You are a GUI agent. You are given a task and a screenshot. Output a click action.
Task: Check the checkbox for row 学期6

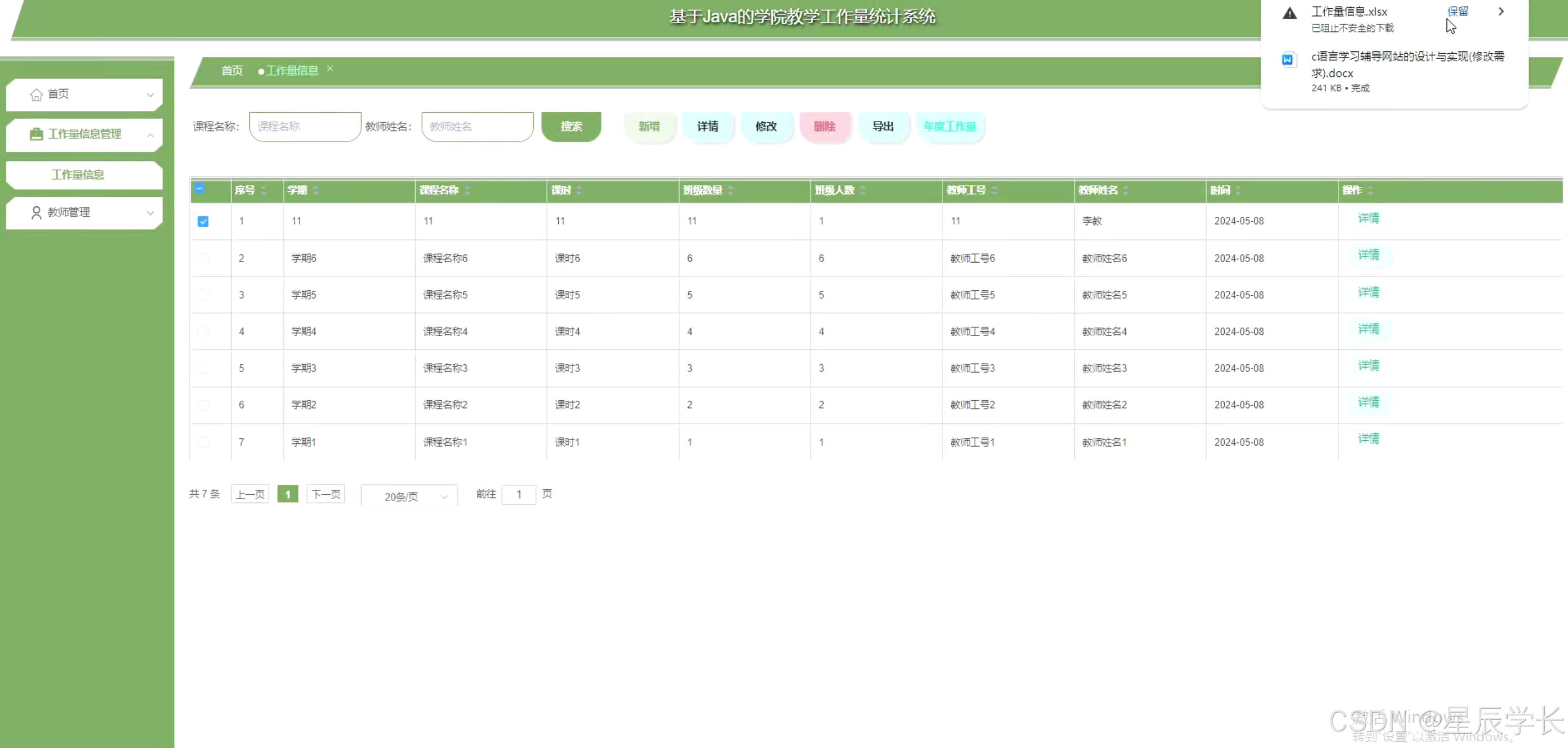click(x=203, y=258)
